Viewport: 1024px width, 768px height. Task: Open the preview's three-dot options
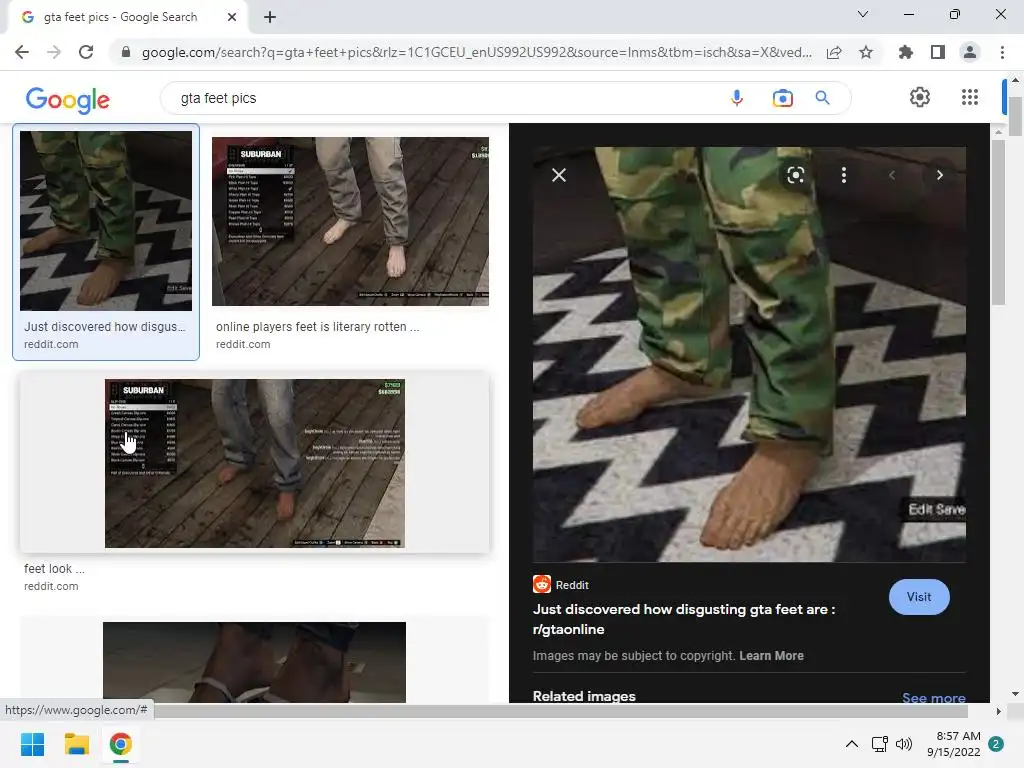[844, 175]
